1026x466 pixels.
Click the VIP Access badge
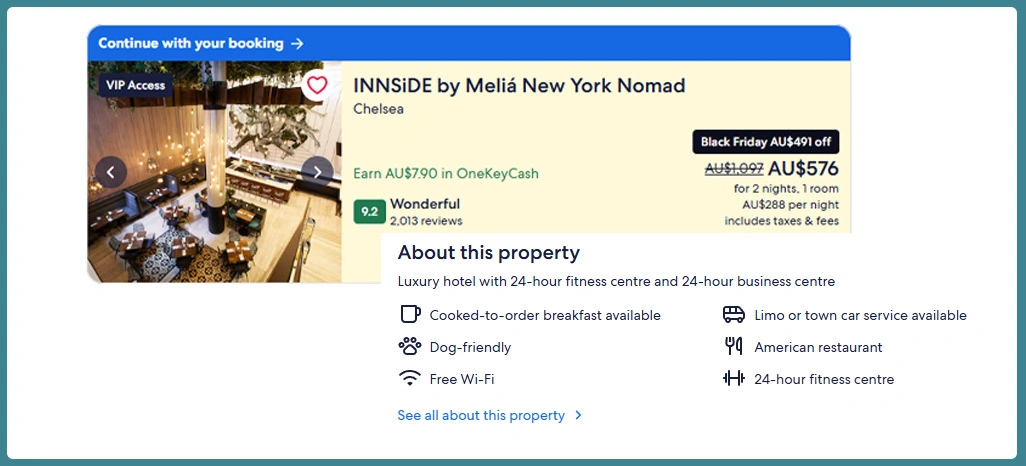[135, 85]
